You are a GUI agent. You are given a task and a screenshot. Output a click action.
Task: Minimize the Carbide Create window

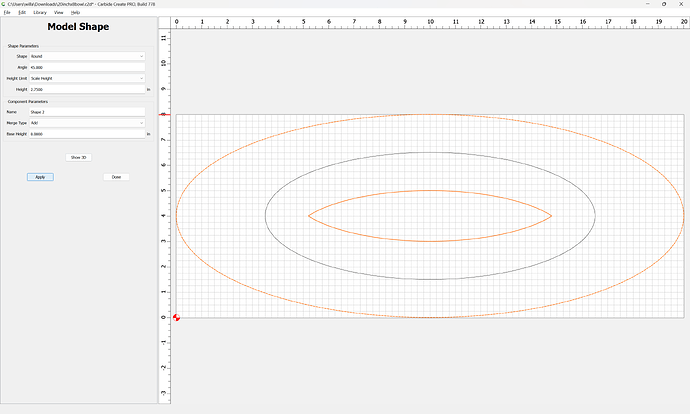(648, 4)
